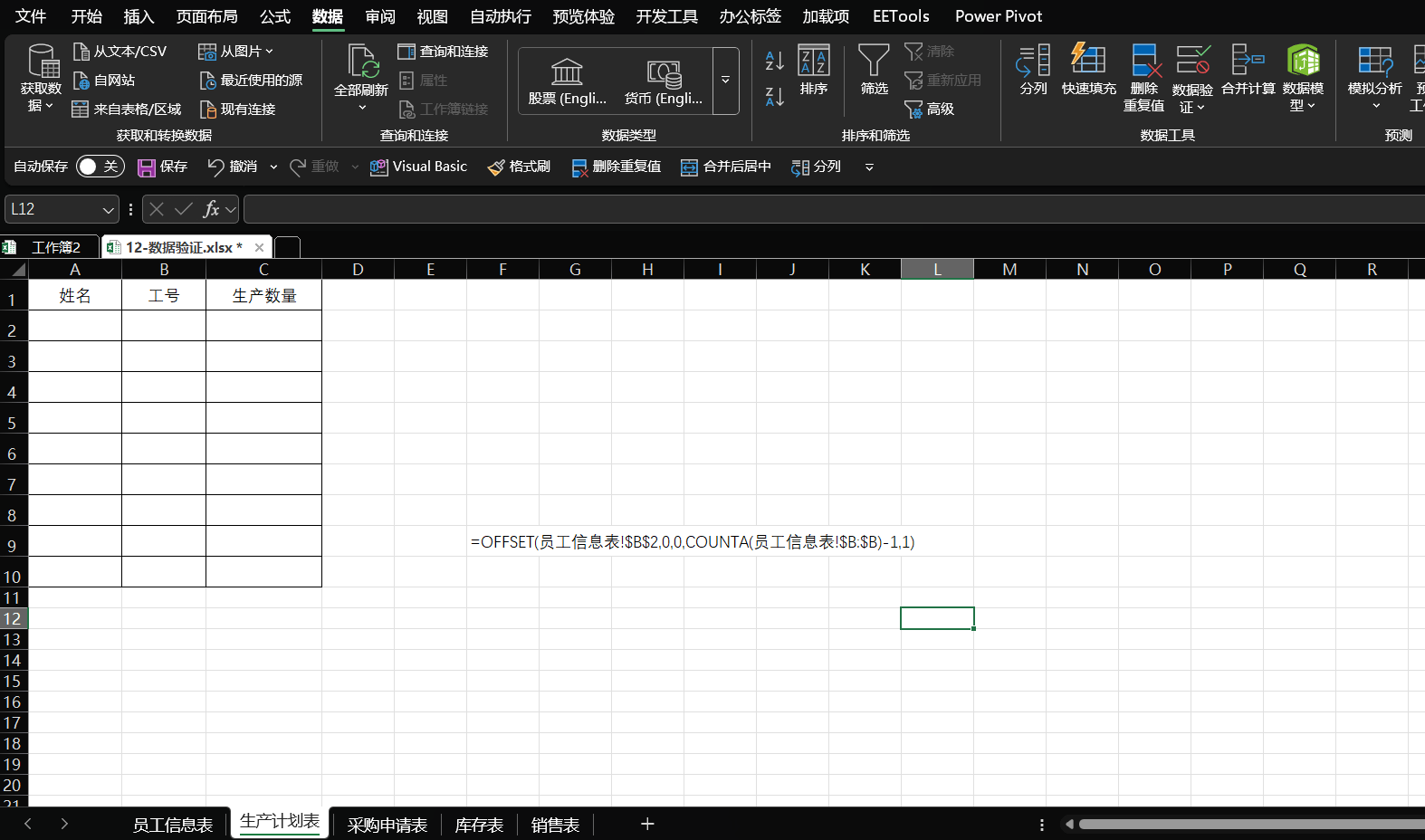Select header cell 生产数量
The image size is (1425, 840).
(x=263, y=296)
